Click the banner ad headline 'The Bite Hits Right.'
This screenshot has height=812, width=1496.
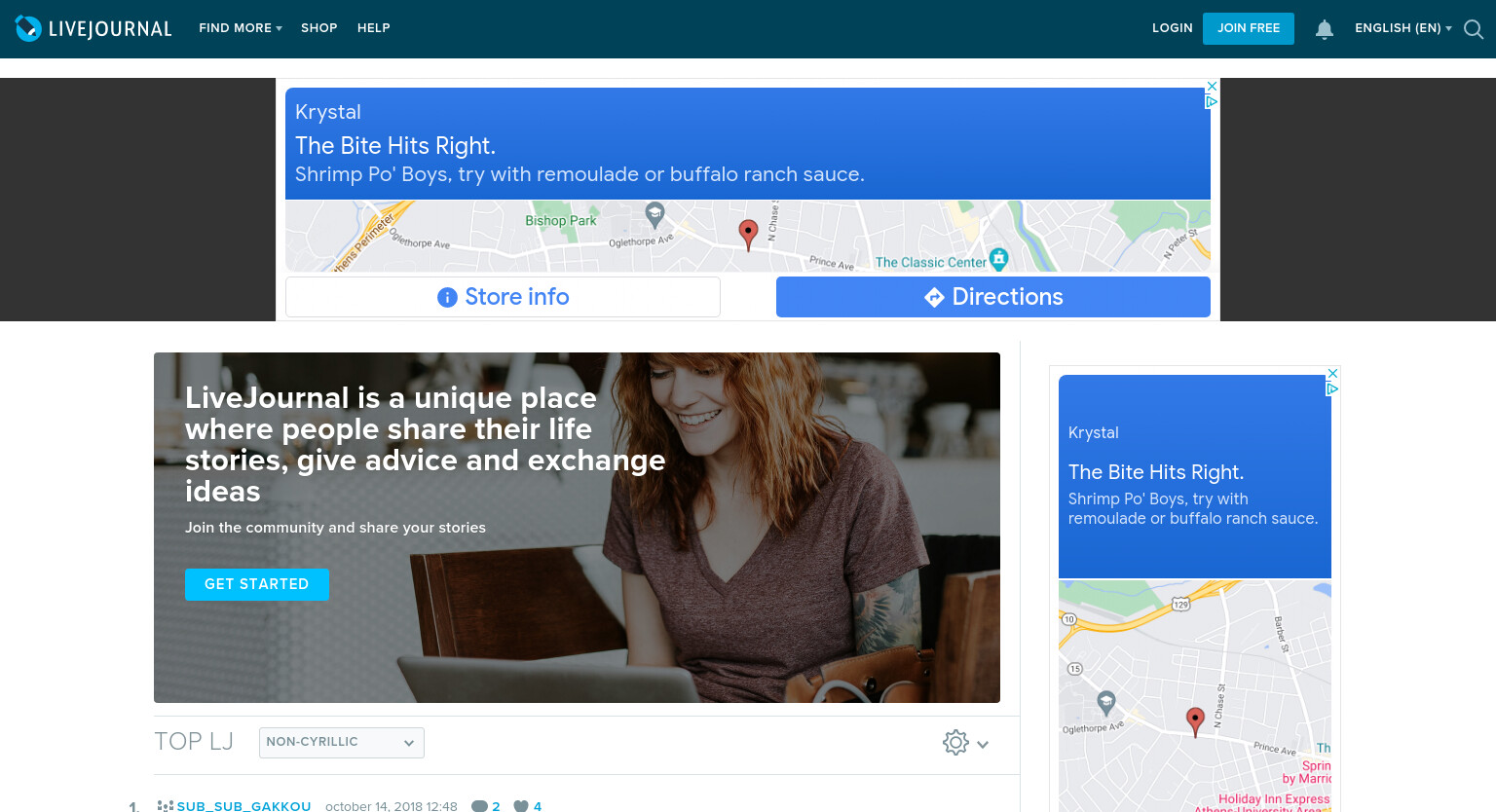tap(395, 146)
